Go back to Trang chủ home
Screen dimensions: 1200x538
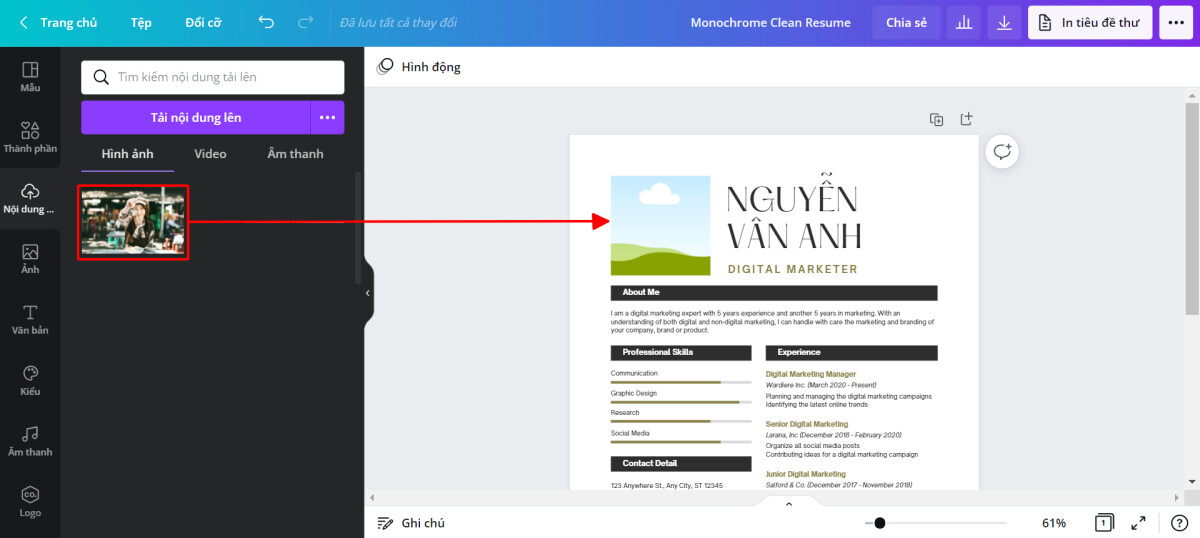tap(57, 22)
